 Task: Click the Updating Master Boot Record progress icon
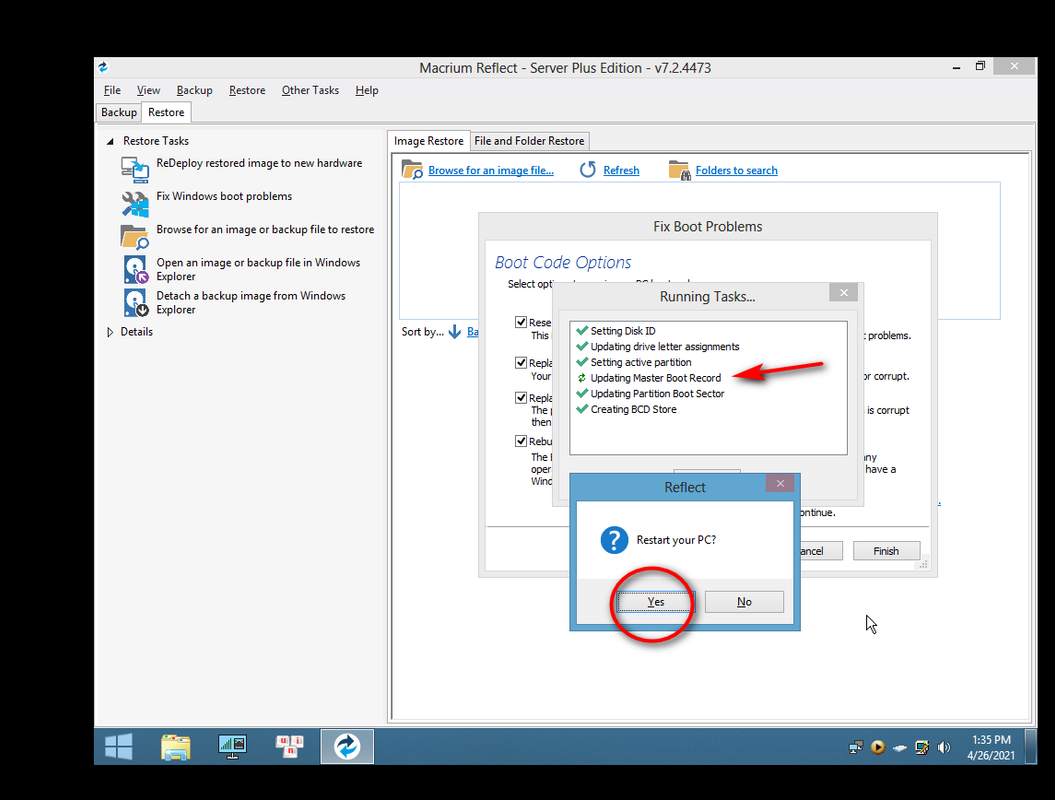(582, 377)
